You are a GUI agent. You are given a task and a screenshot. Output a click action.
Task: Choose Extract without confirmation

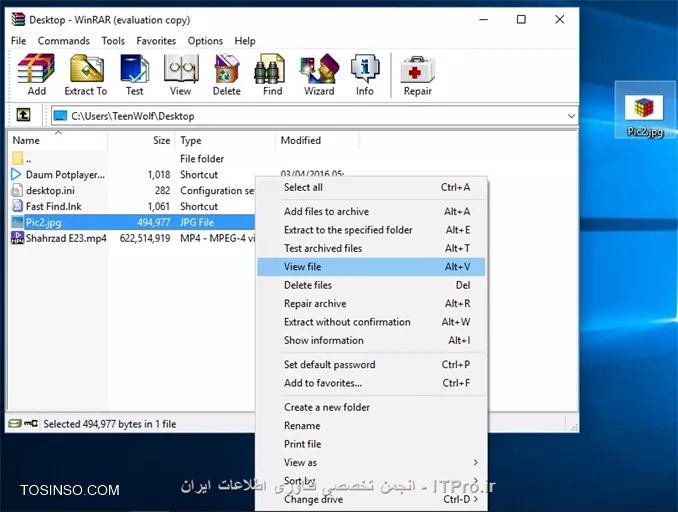(x=371, y=322)
